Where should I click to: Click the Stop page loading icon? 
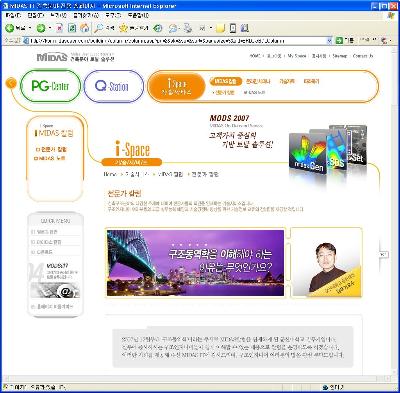60,28
